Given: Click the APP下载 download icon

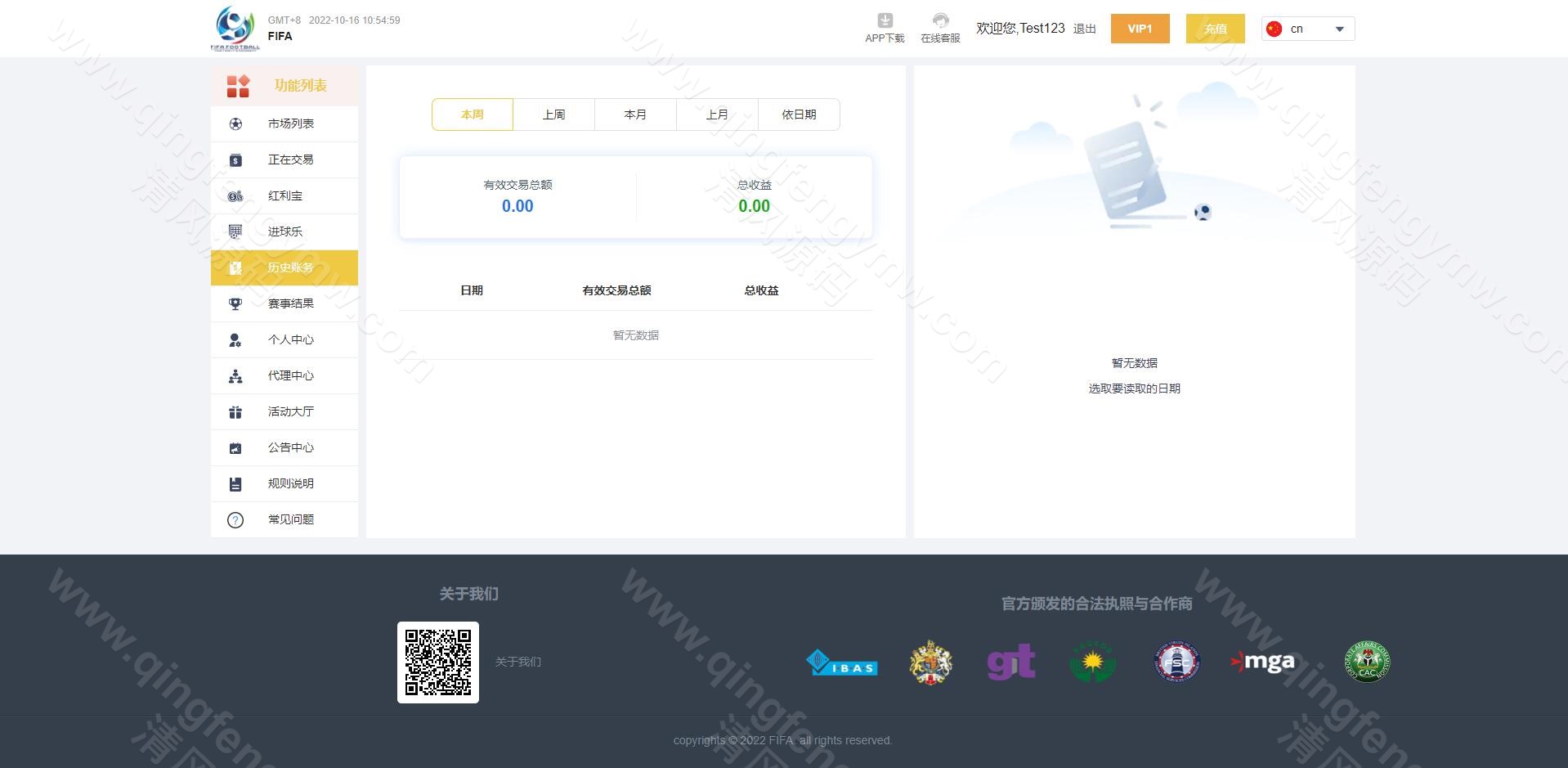Looking at the screenshot, I should point(884,20).
